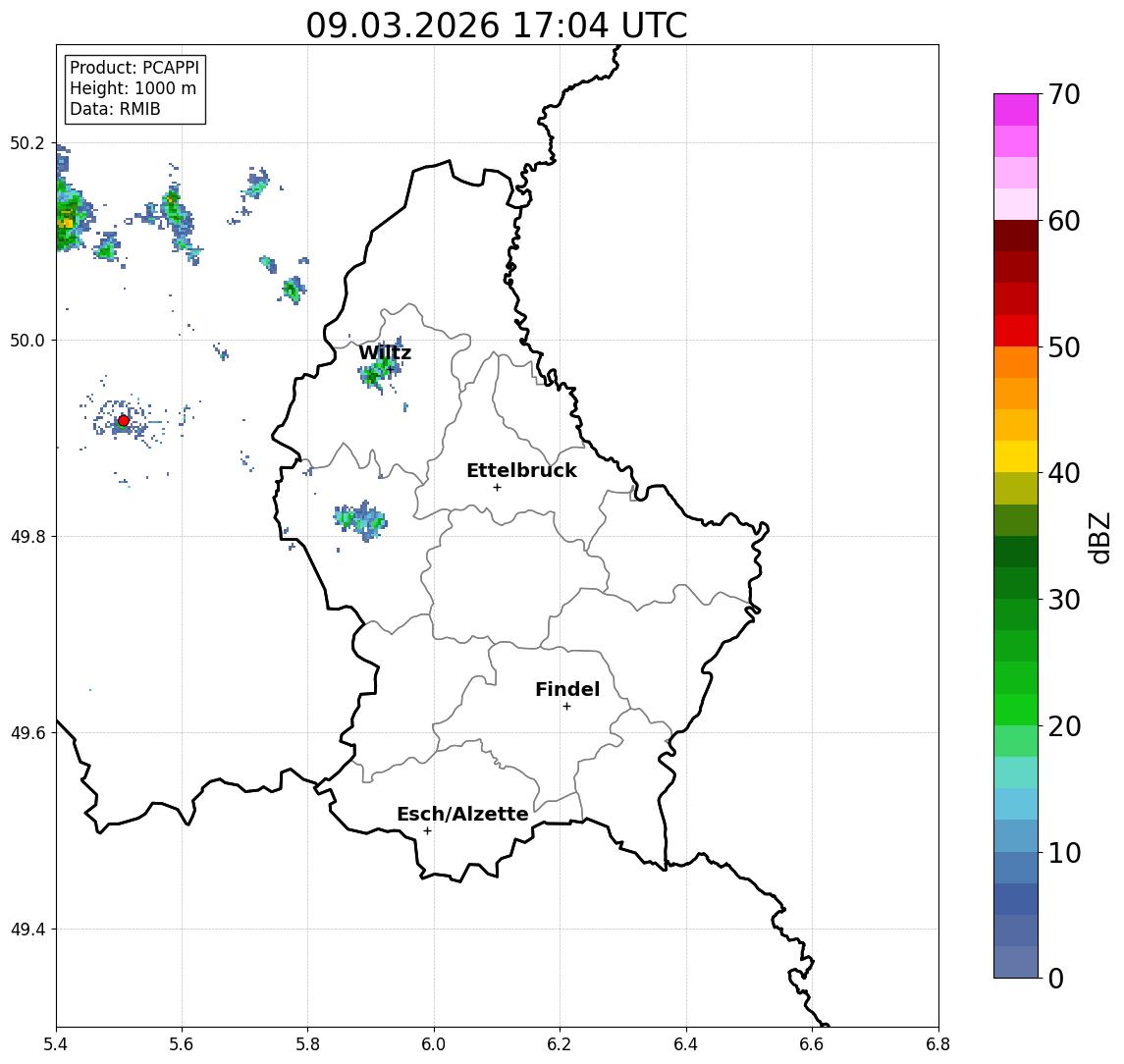Viewport: 1124px width, 1064px height.
Task: Click the "Height: 1000 m" line
Action: (x=133, y=89)
